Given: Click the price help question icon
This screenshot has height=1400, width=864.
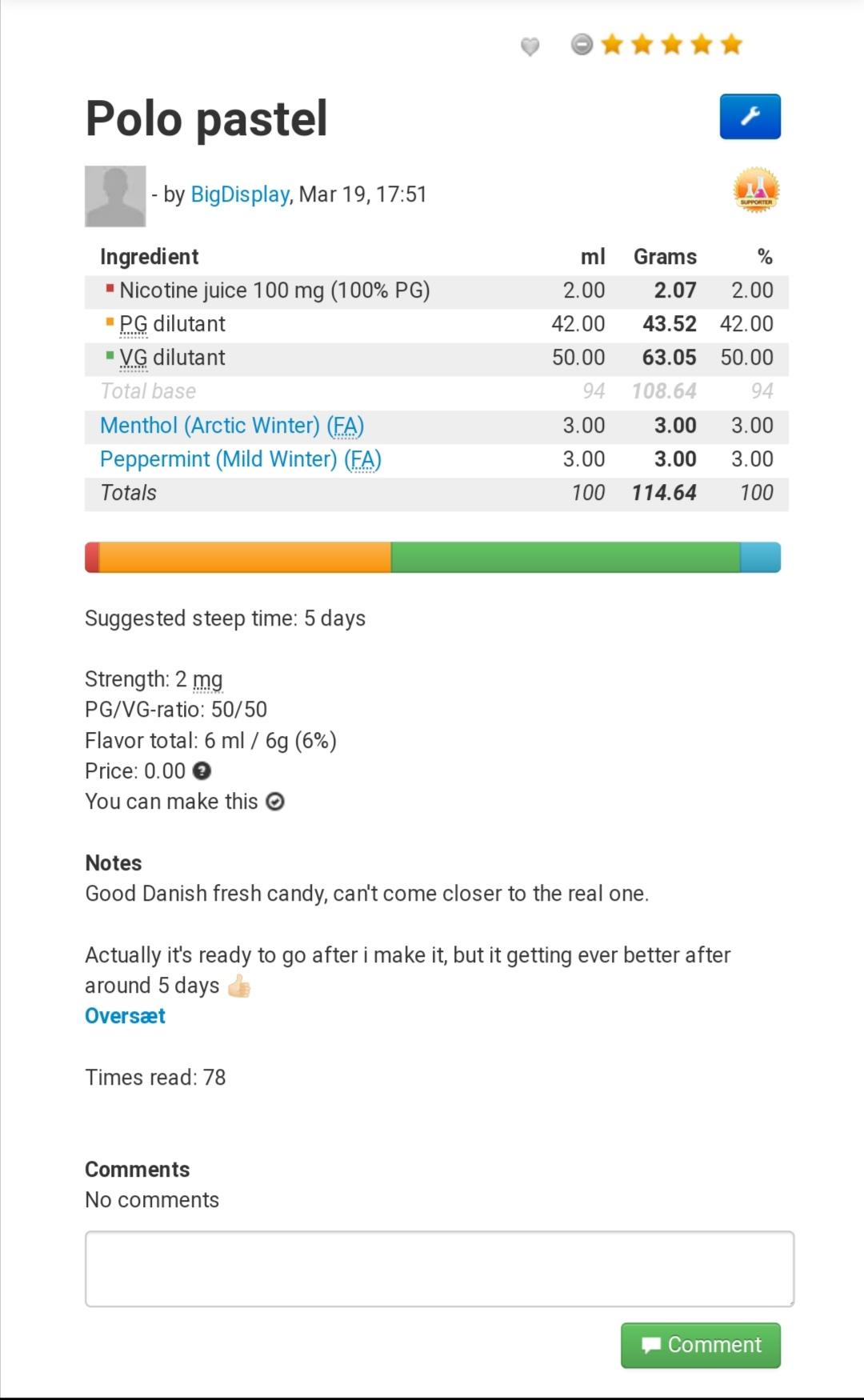Looking at the screenshot, I should [x=202, y=771].
